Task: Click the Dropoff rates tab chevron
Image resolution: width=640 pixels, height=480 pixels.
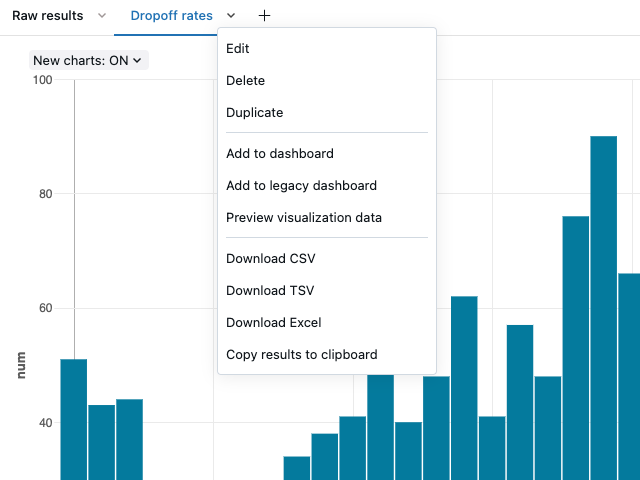Action: (x=231, y=16)
